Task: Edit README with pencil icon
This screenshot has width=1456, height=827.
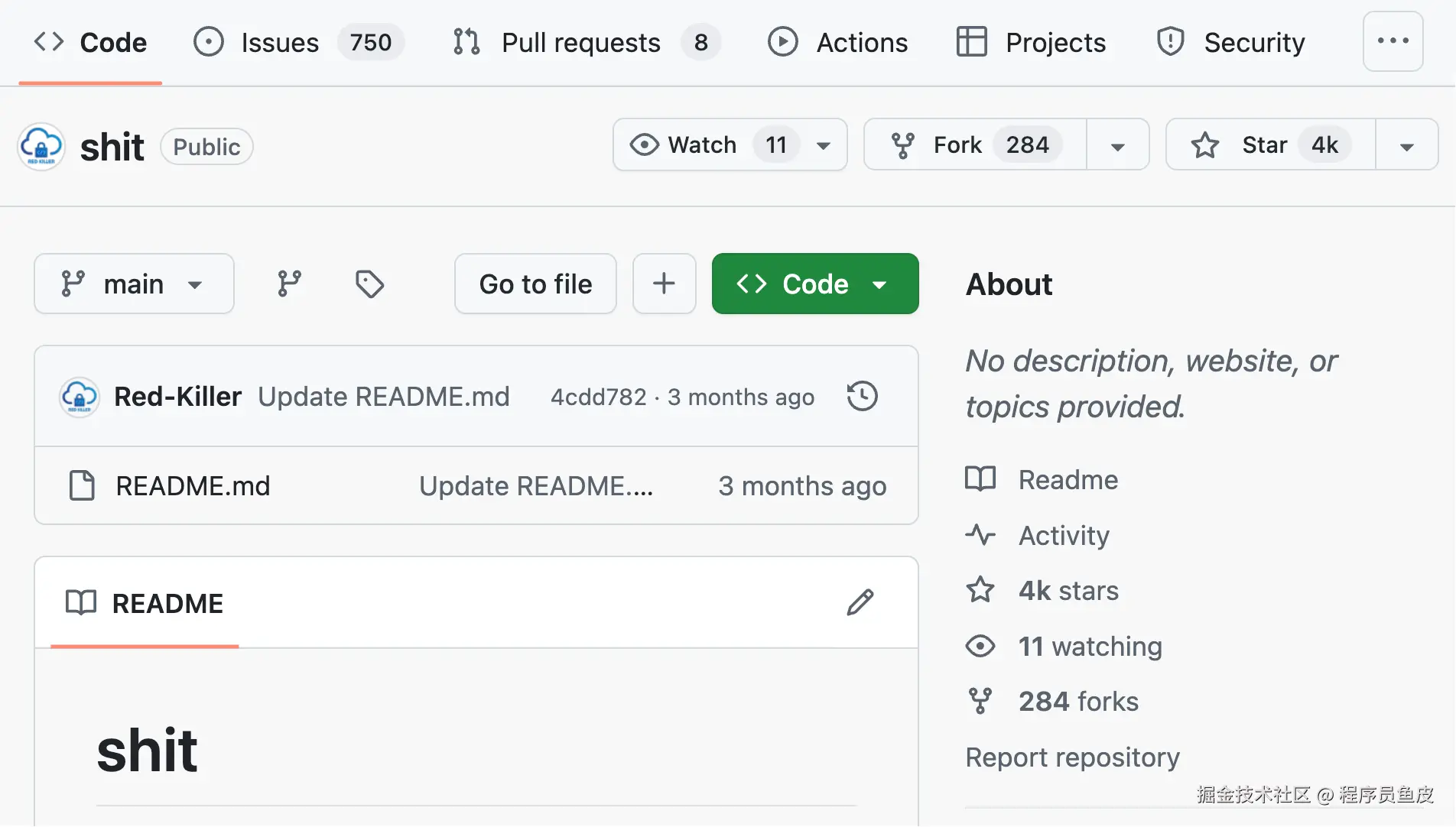Action: 860,602
